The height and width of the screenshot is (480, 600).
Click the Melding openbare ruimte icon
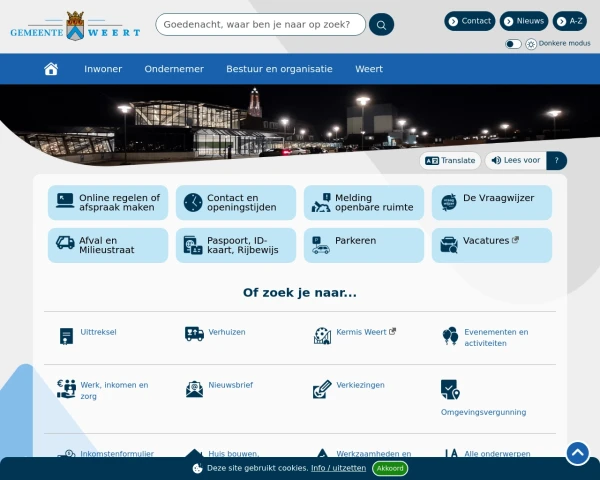pyautogui.click(x=321, y=202)
